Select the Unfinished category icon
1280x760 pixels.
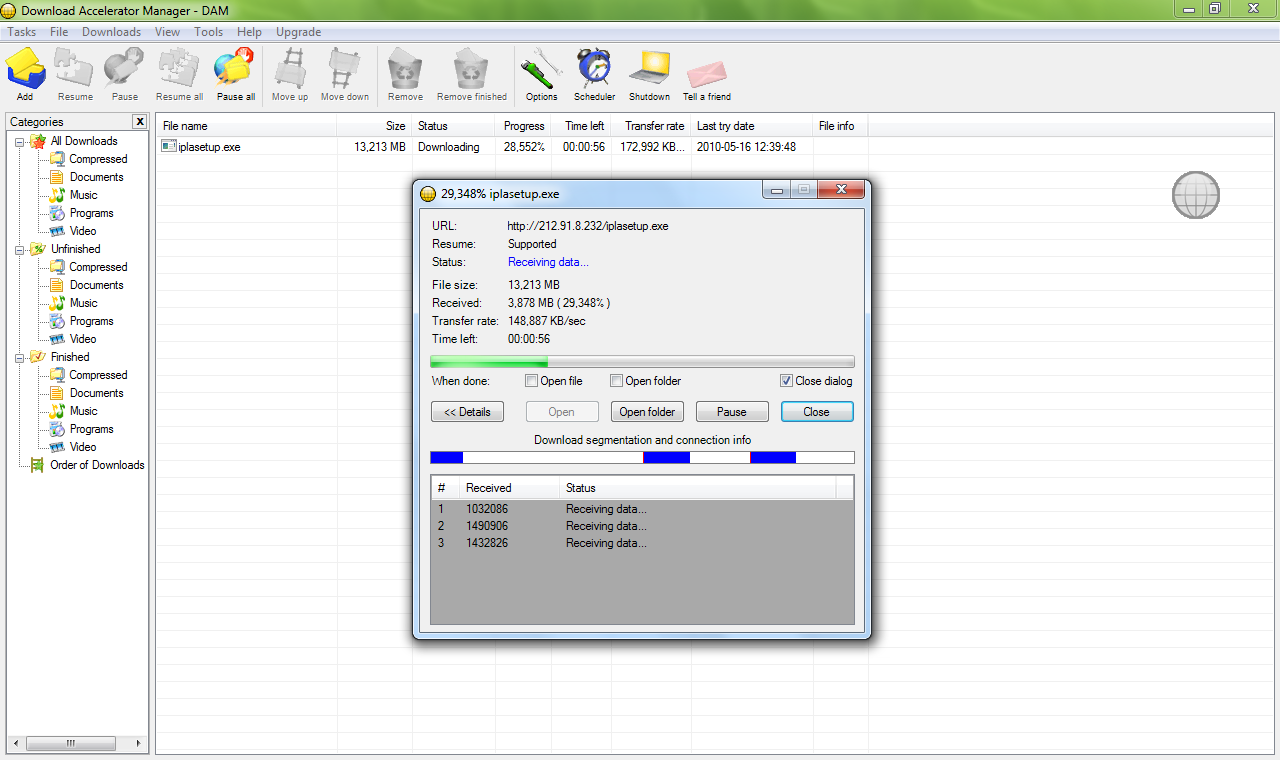click(38, 249)
